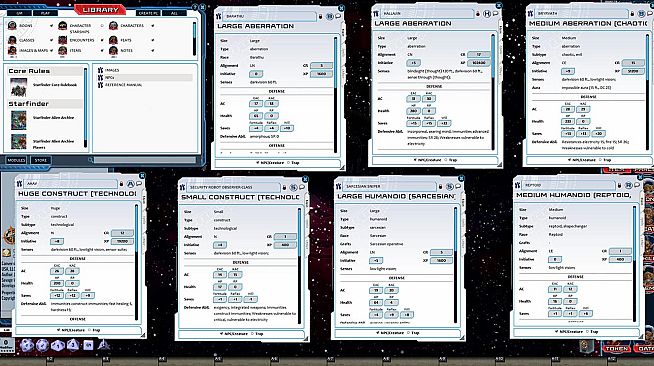Click the MODULES button

pyautogui.click(x=16, y=160)
